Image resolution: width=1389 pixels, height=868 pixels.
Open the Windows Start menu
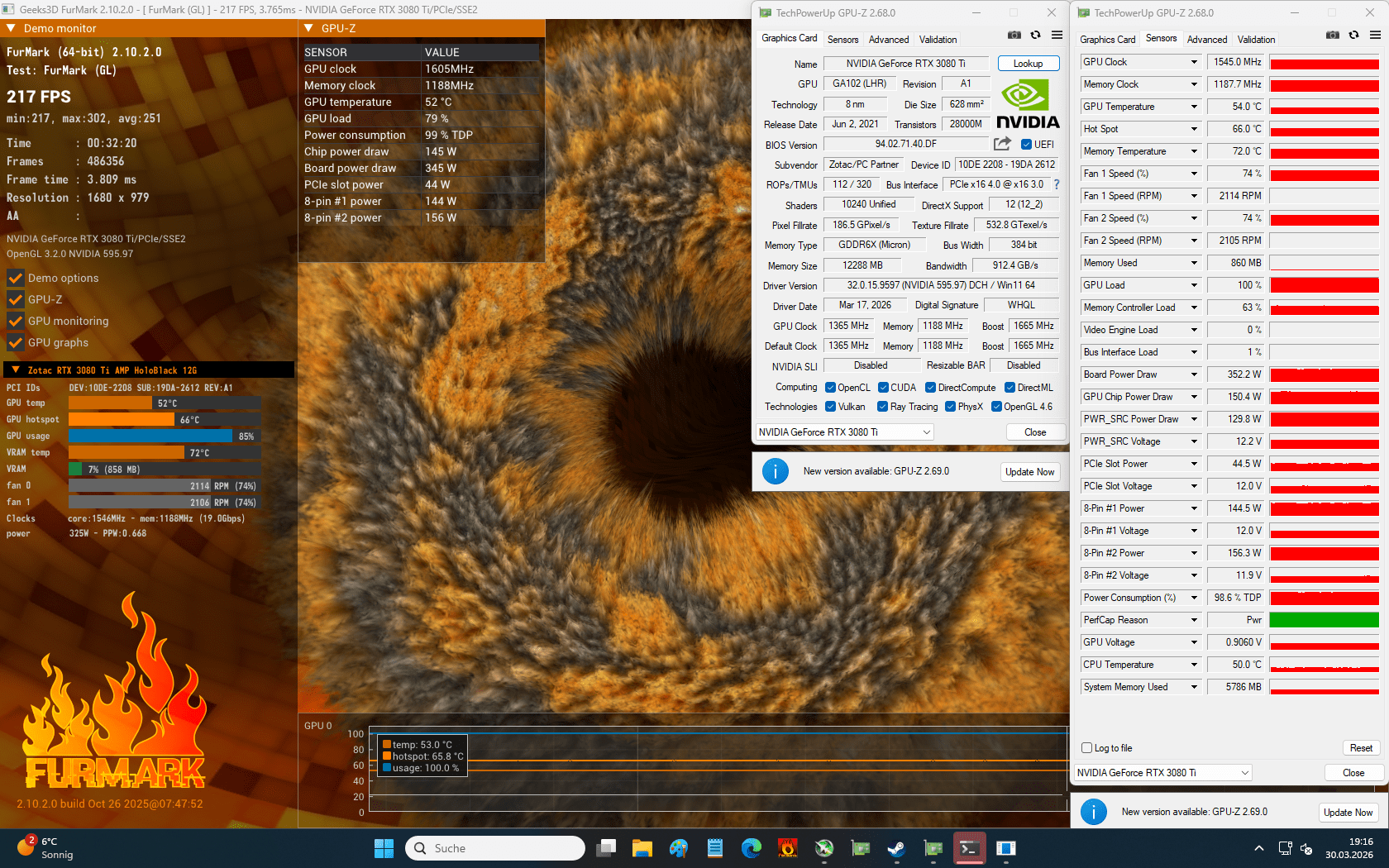click(x=384, y=848)
